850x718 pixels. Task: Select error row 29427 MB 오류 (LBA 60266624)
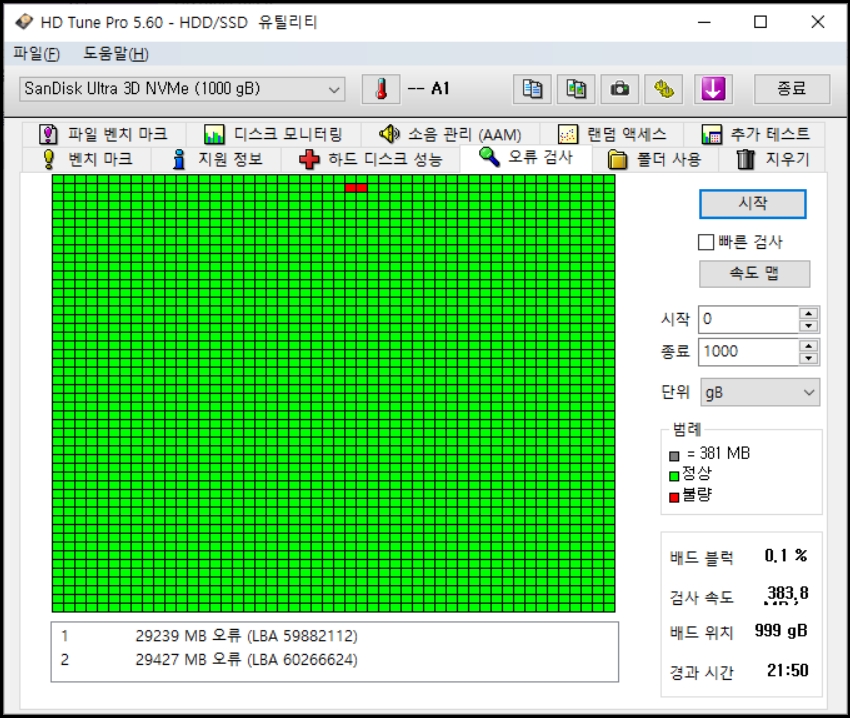click(334, 660)
